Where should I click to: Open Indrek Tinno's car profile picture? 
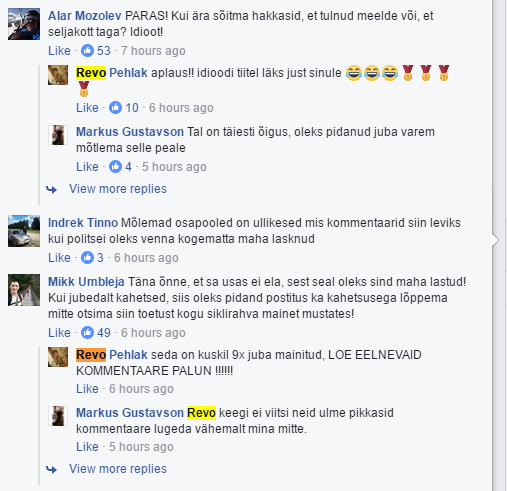pos(24,231)
